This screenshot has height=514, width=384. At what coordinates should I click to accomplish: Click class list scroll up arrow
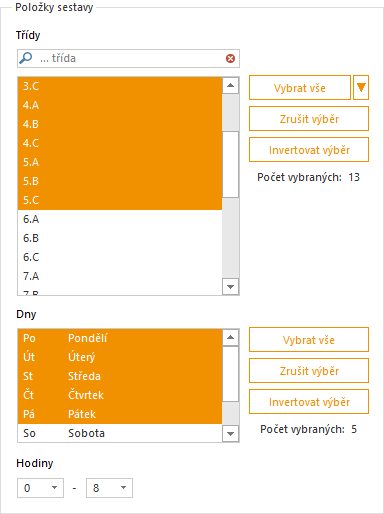click(230, 85)
